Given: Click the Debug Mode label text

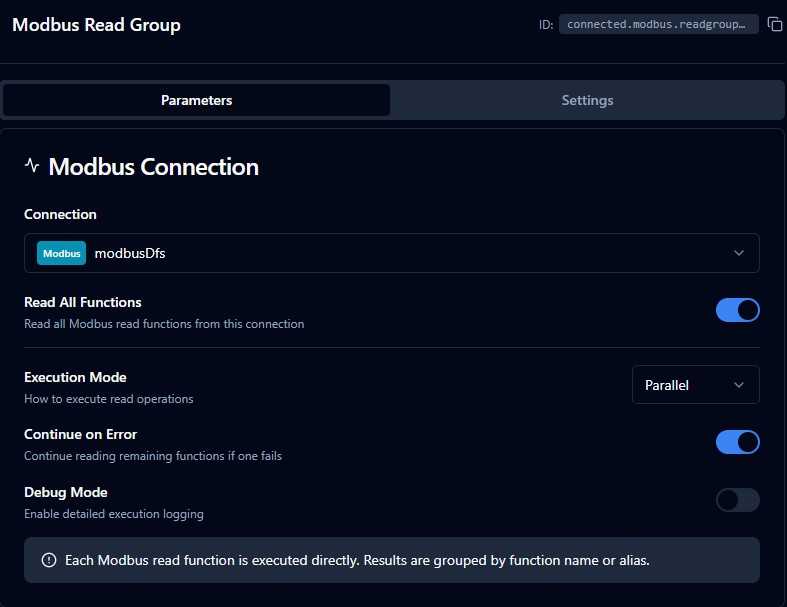Looking at the screenshot, I should click(x=65, y=492).
